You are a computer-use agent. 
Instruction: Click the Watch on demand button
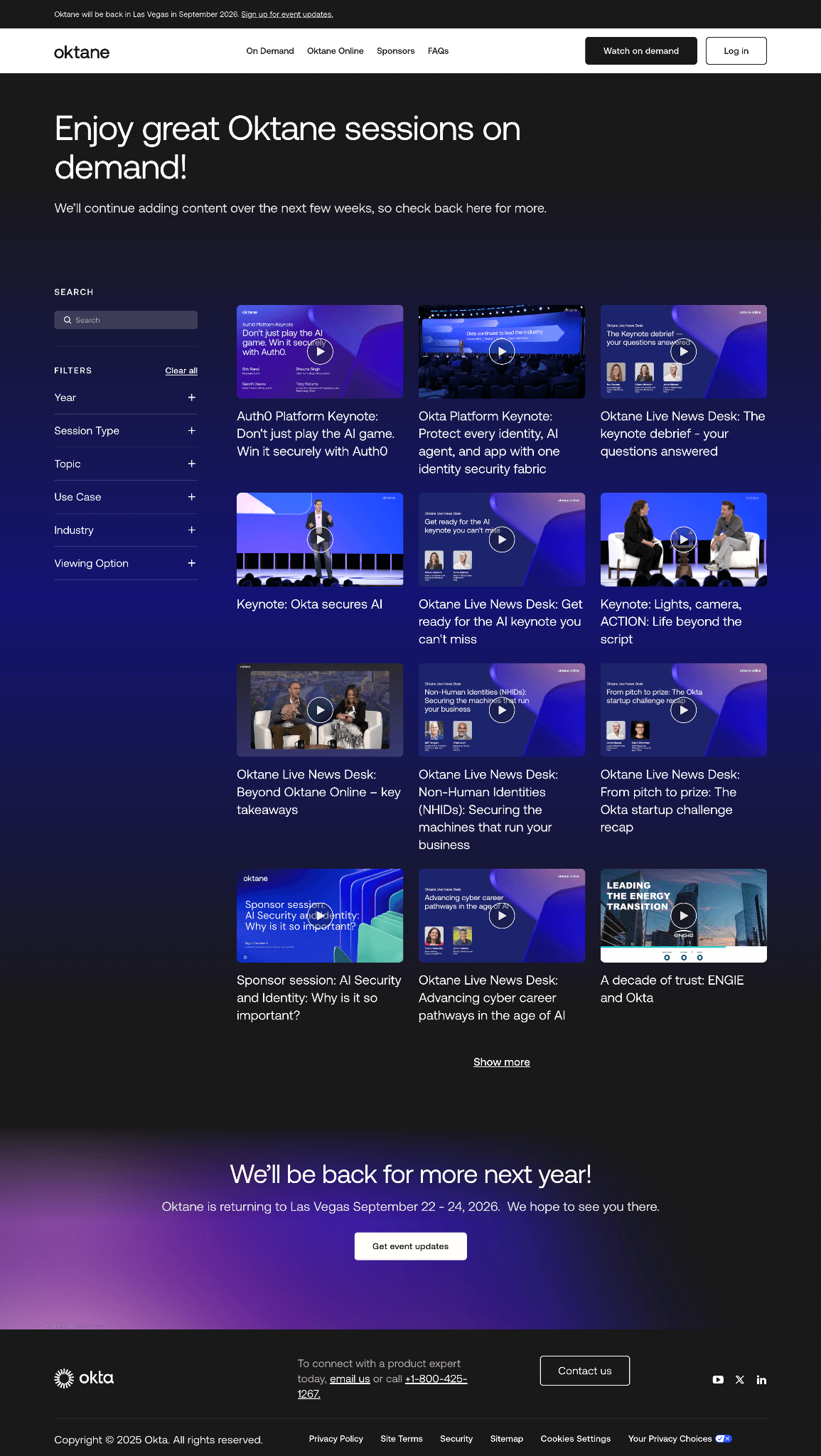640,51
